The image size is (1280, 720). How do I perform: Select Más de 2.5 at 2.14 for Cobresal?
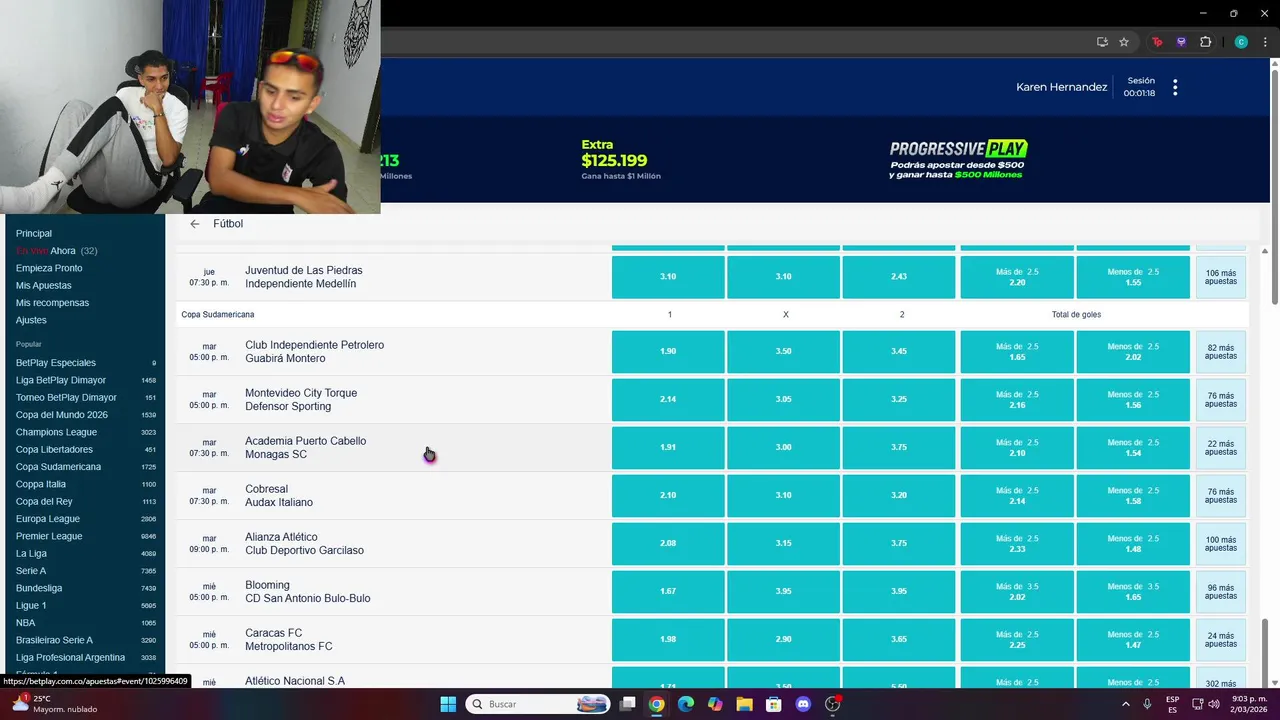1017,495
